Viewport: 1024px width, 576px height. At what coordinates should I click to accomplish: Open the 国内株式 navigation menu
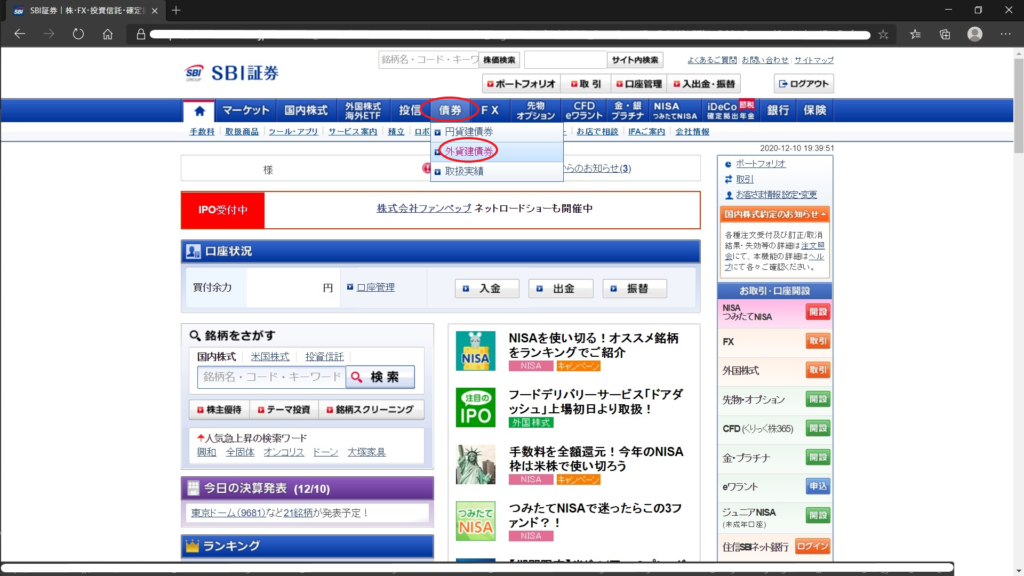[306, 111]
